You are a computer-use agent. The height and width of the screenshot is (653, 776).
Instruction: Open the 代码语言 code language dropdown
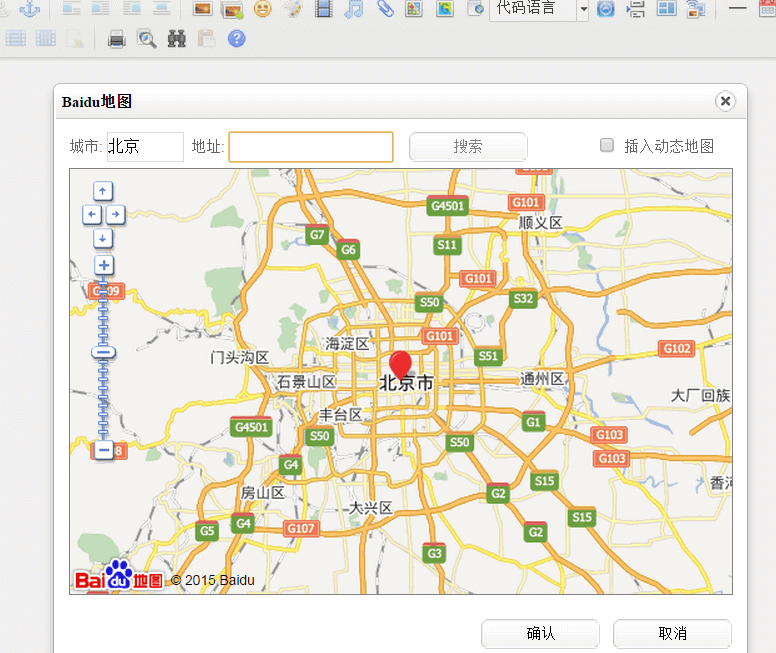pyautogui.click(x=539, y=8)
